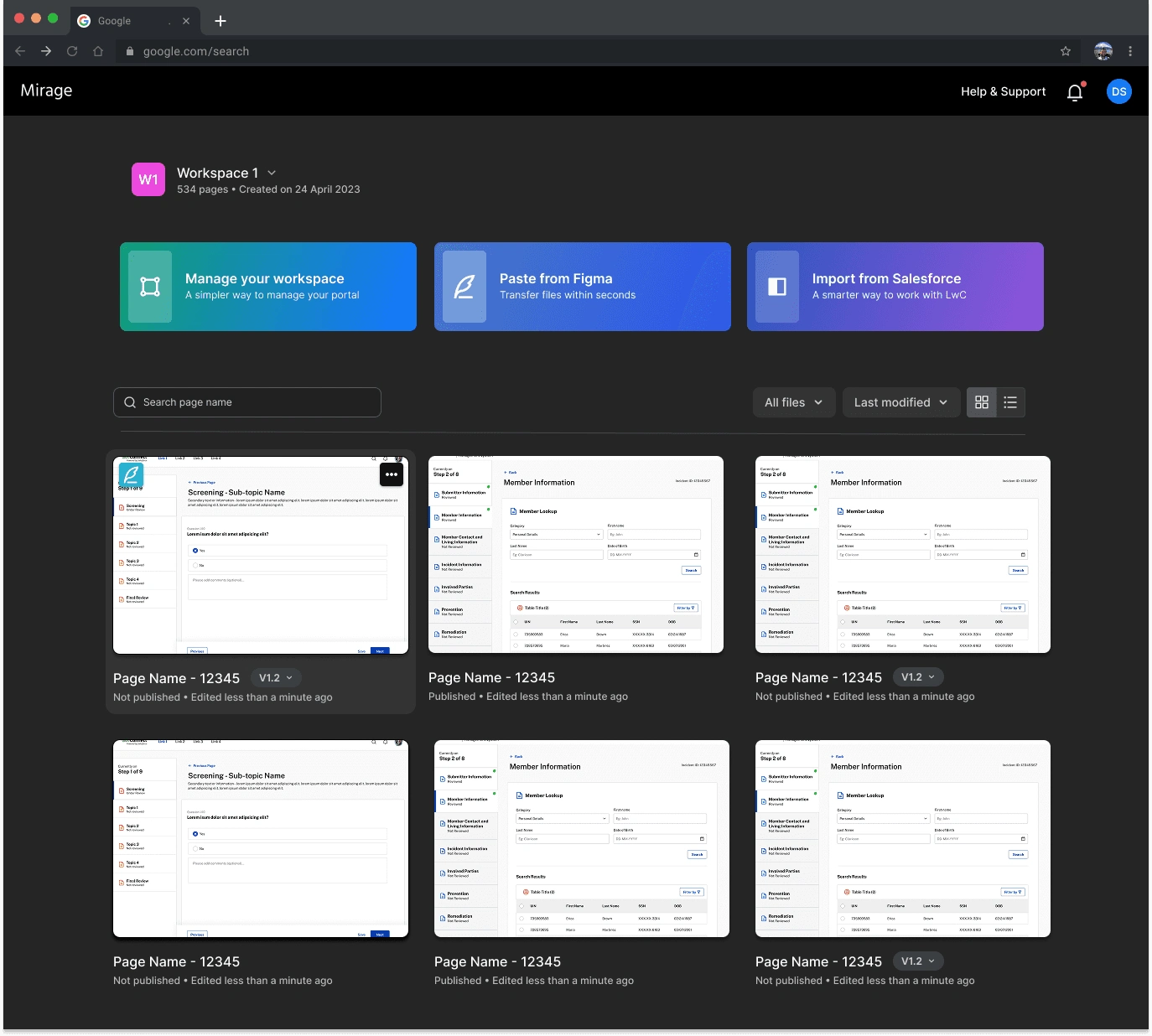The image size is (1152, 1036).
Task: Open the bottom-left Screening page thumbnail
Action: [x=261, y=838]
